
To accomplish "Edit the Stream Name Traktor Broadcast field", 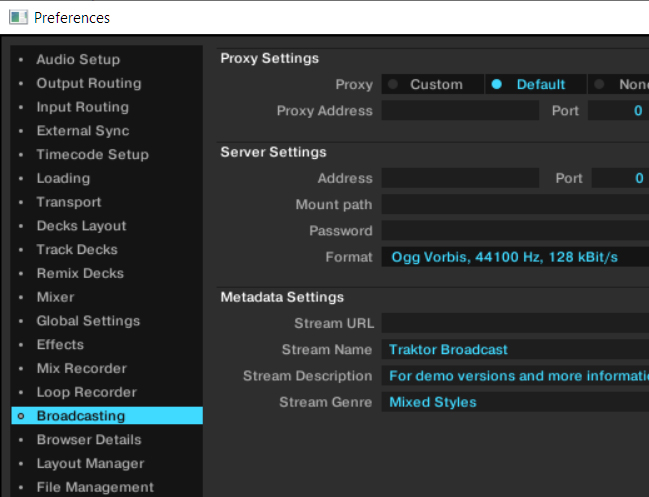I will point(513,350).
